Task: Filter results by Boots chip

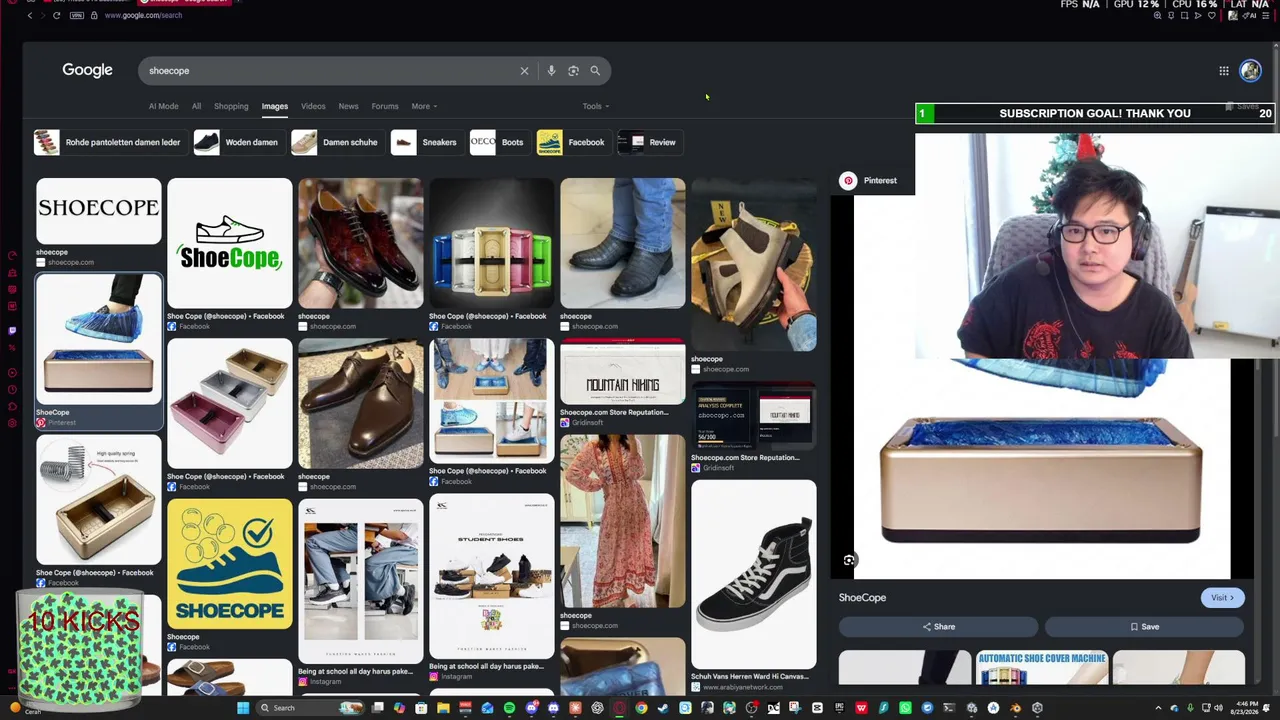Action: click(498, 142)
